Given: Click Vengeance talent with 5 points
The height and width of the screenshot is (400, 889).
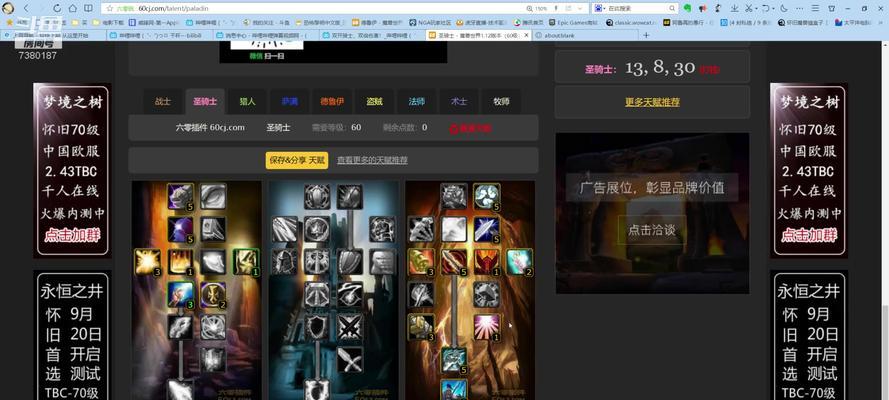Looking at the screenshot, I should click(454, 360).
